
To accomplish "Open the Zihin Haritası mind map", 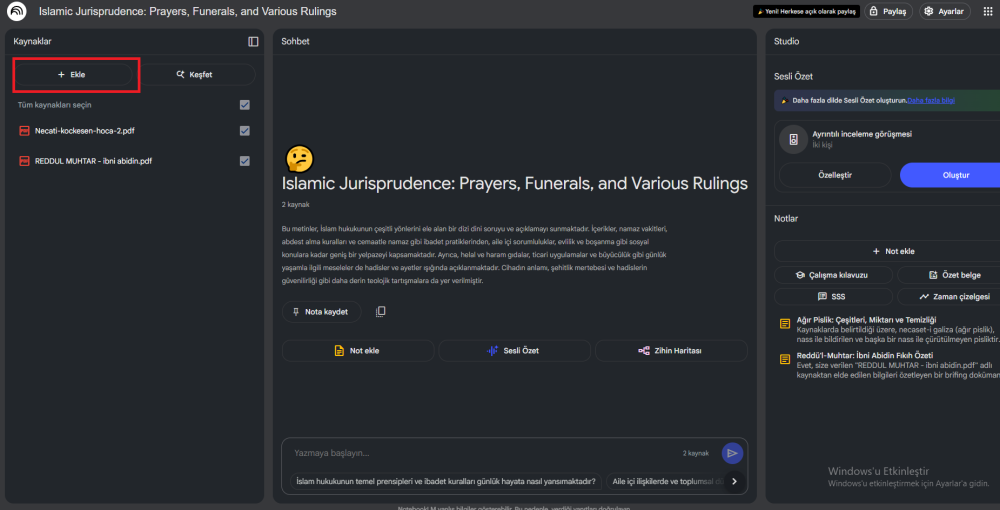I will (671, 351).
